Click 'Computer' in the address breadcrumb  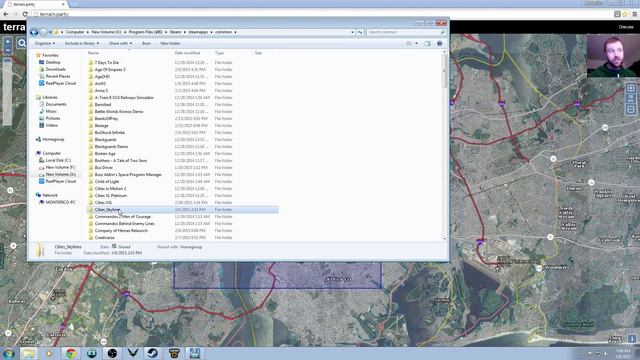point(75,32)
